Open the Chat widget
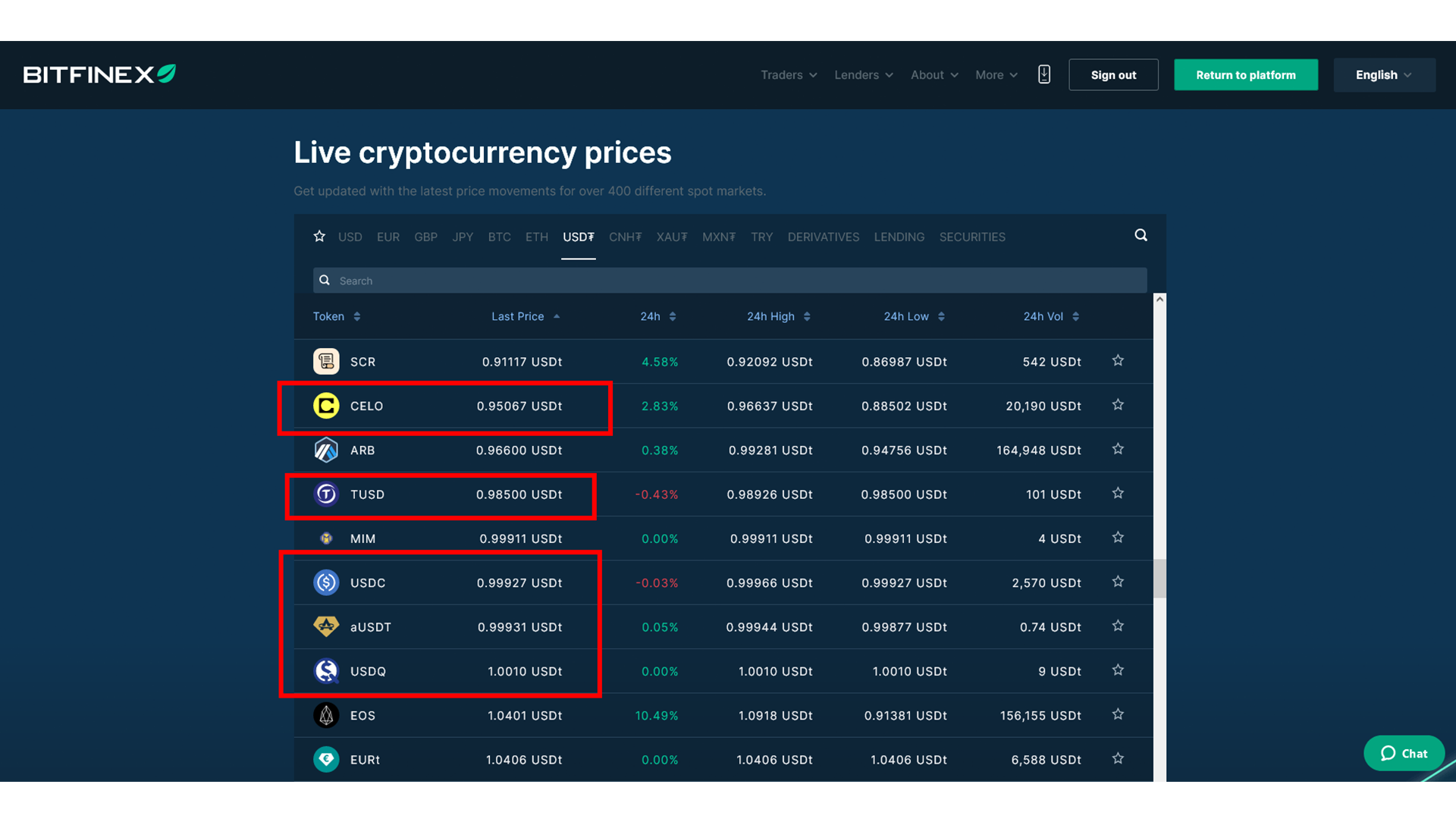The width and height of the screenshot is (1456, 819). click(1404, 753)
